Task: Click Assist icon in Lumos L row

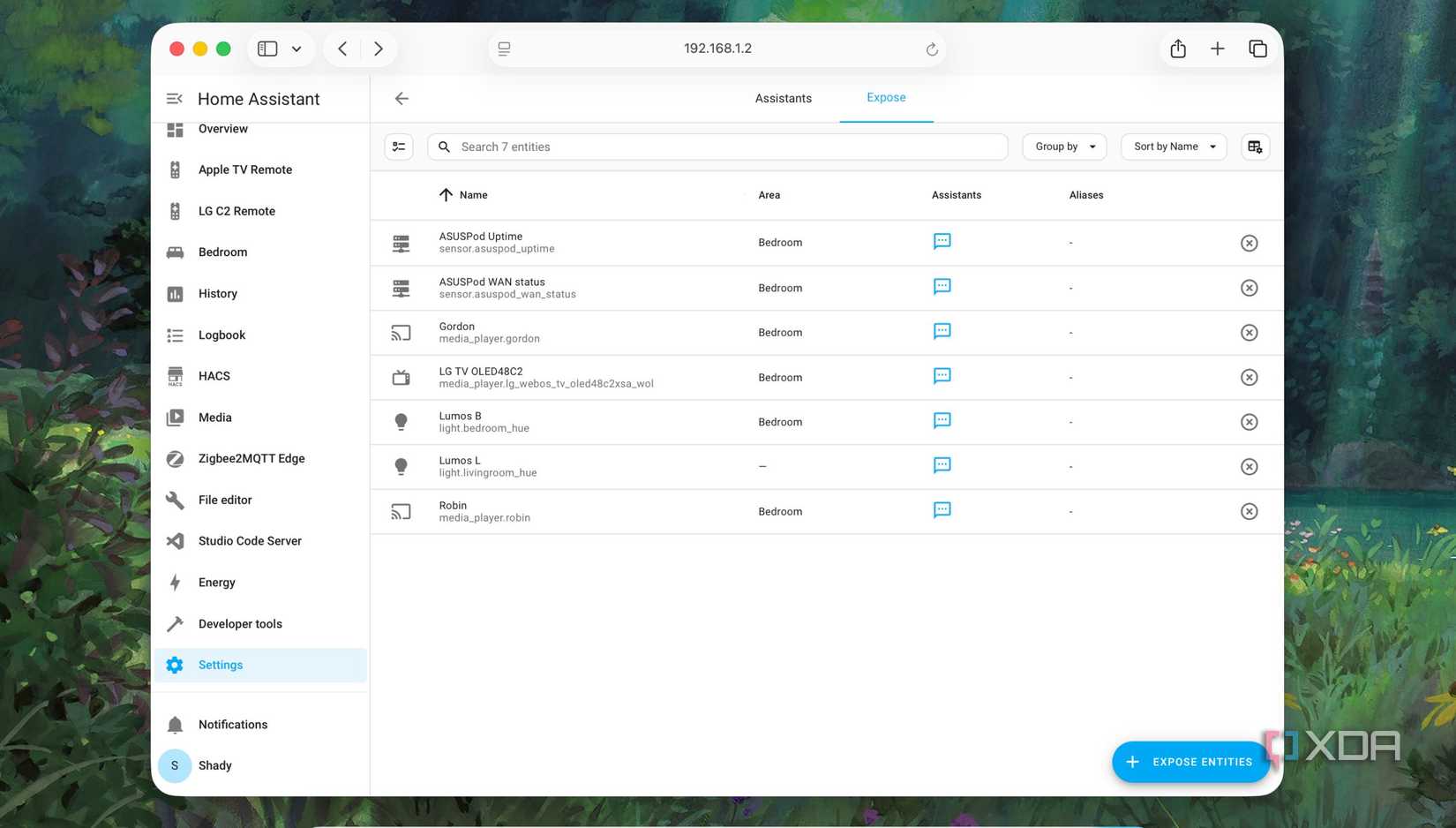Action: click(942, 466)
